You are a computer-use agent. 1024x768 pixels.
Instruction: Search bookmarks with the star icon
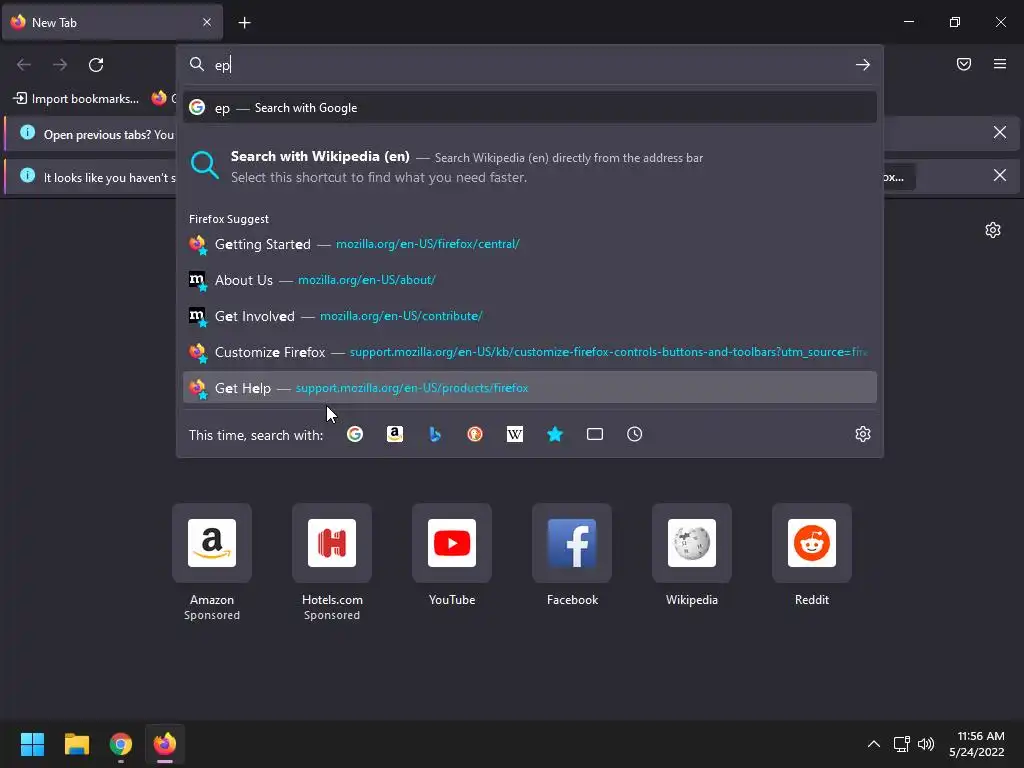click(x=554, y=434)
